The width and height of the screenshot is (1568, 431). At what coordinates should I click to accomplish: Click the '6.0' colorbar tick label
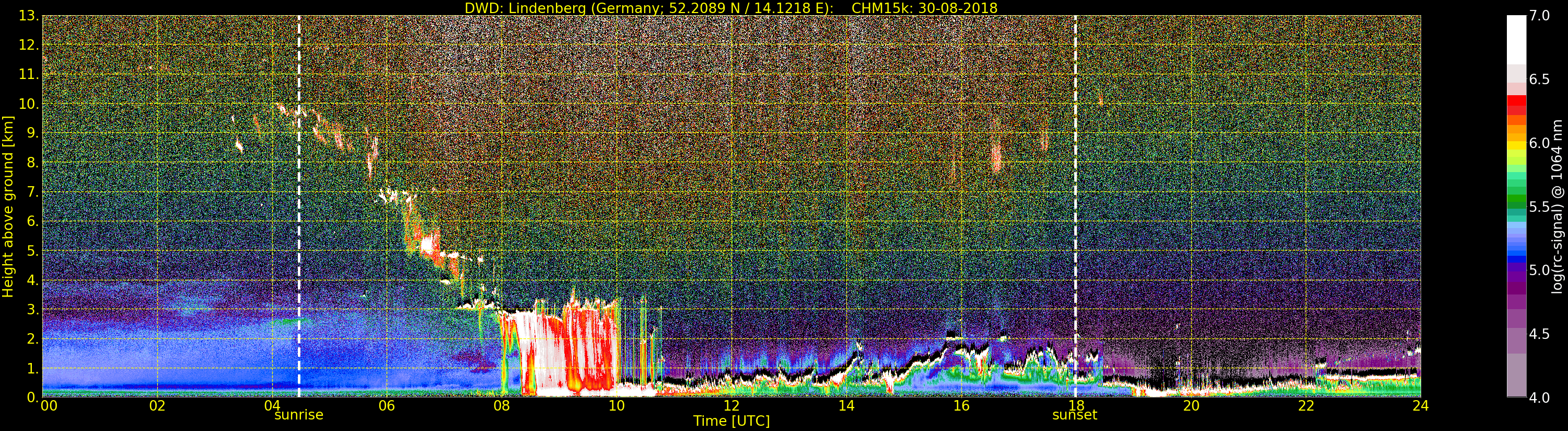(x=1539, y=143)
